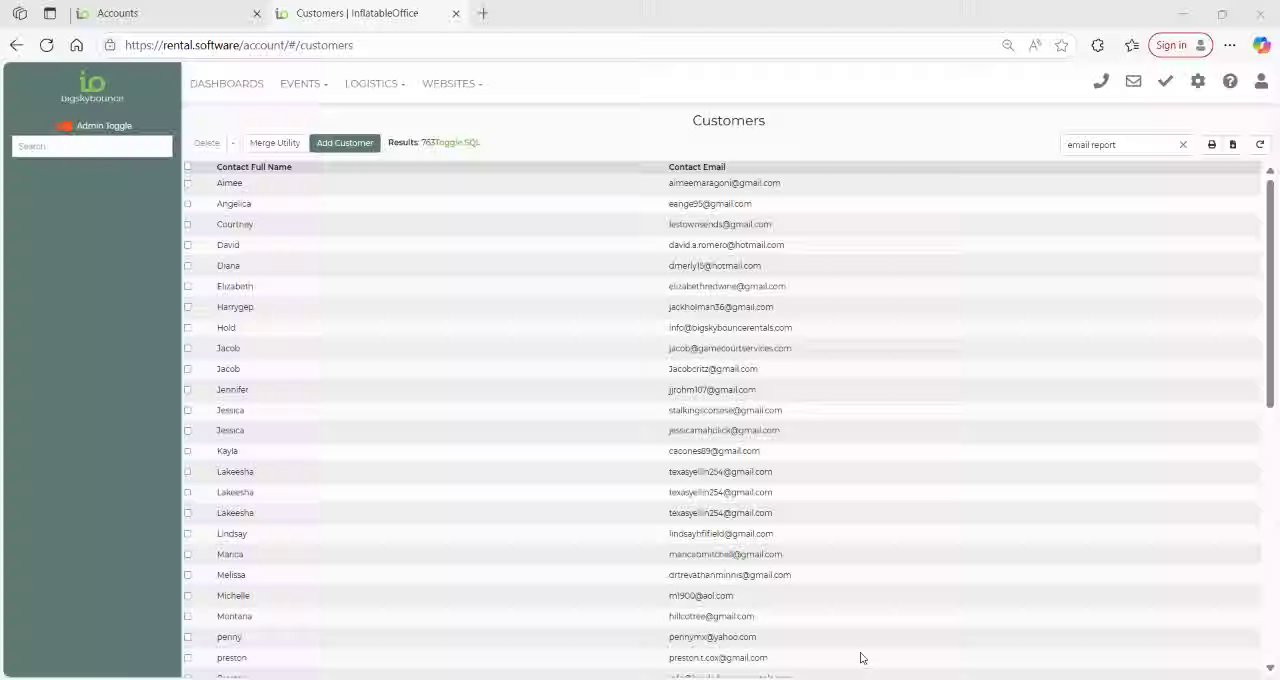Close the Accounts browser tab
1280x680 pixels.
(x=256, y=13)
